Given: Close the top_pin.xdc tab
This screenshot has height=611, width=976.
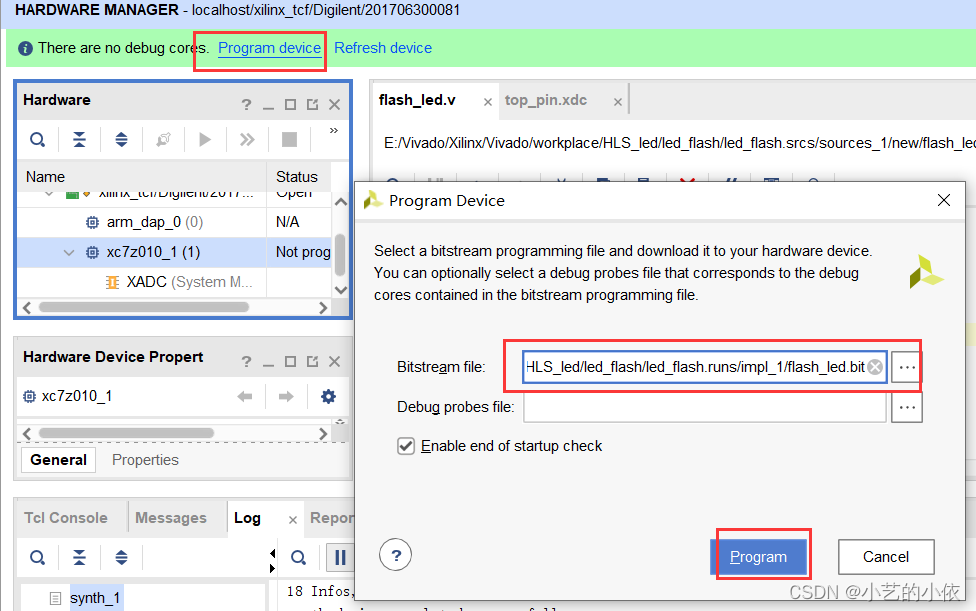Looking at the screenshot, I should (x=617, y=101).
